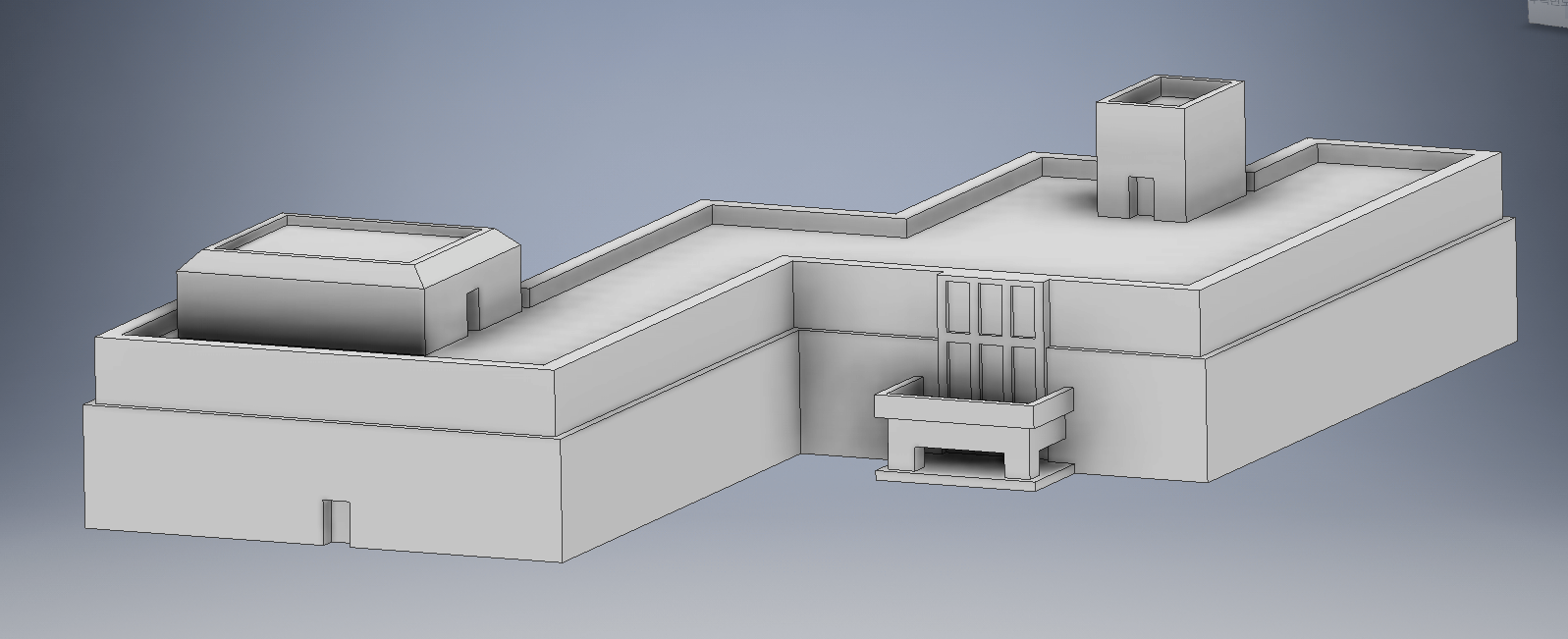Pick the door opening on the rooftop tower
Screen dimensions: 1568x639
click(x=1141, y=196)
